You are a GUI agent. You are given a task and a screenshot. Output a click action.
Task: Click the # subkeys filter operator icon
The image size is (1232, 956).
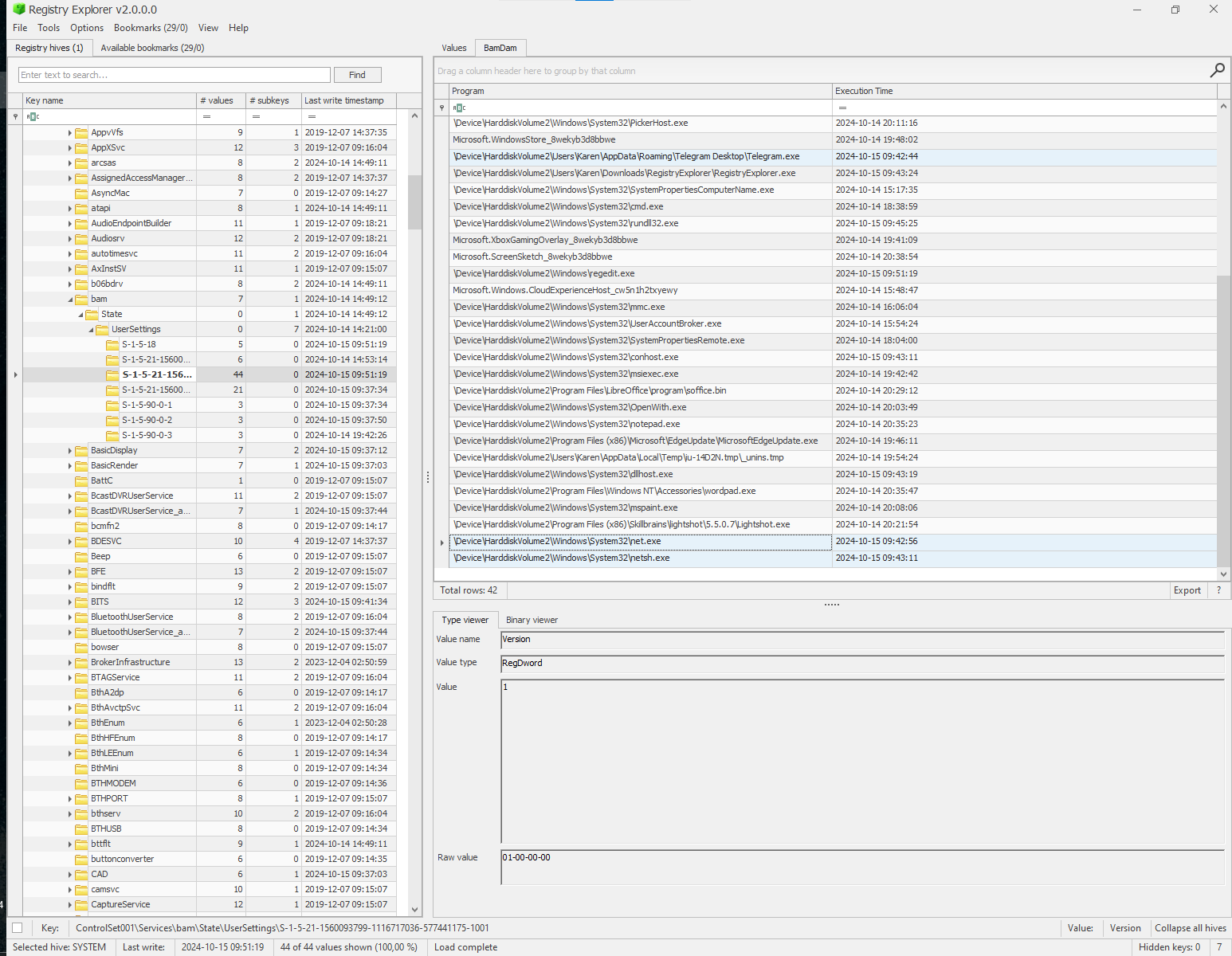click(256, 116)
